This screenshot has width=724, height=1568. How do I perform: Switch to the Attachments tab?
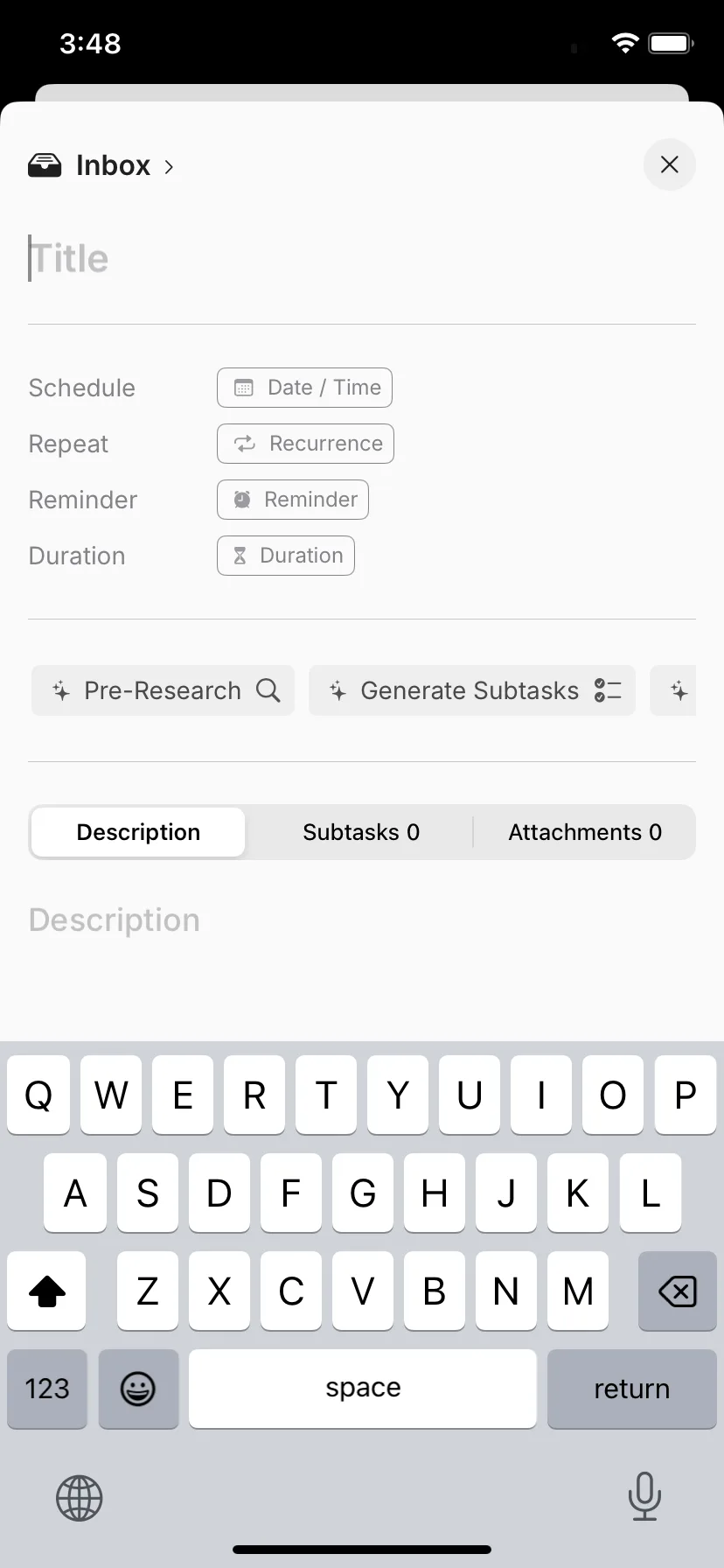click(585, 832)
